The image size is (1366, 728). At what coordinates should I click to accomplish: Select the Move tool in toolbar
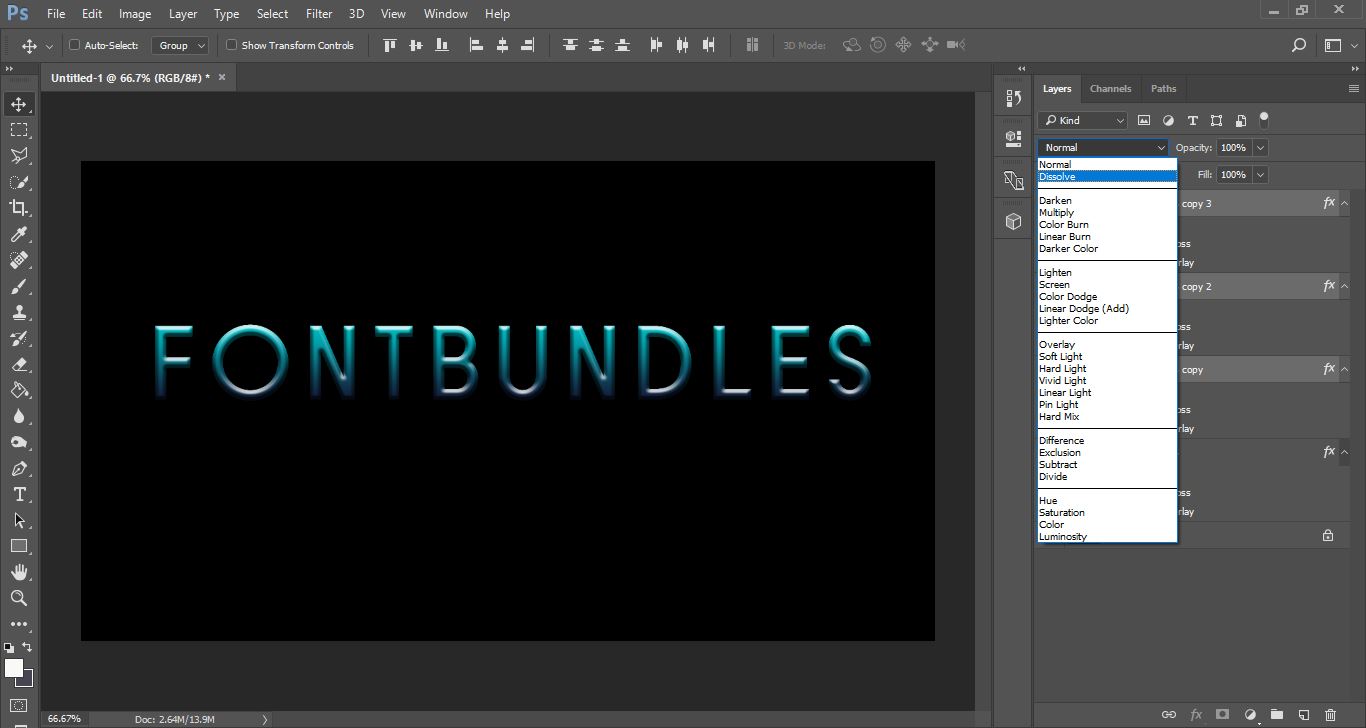pos(19,104)
